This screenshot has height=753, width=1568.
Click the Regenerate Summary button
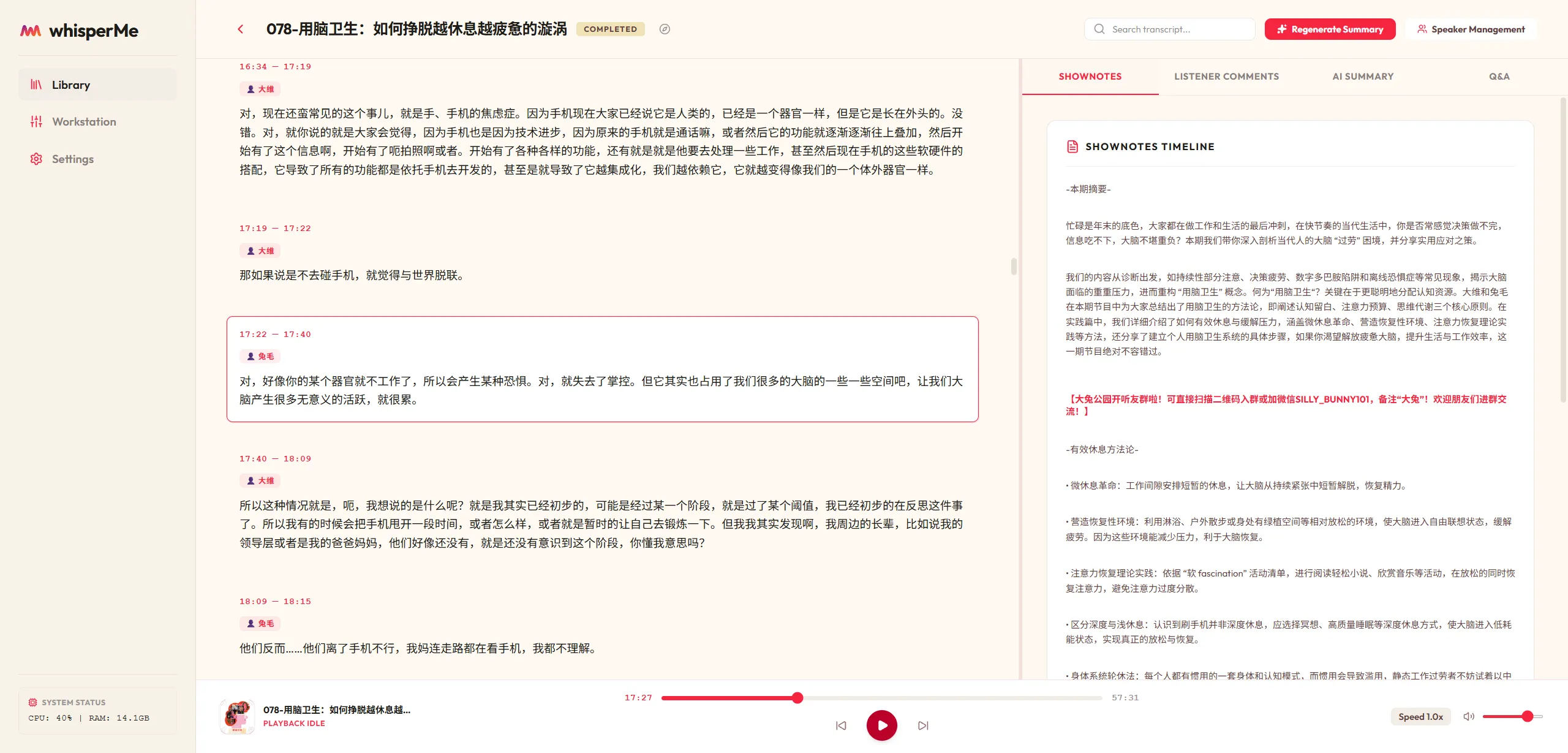point(1330,29)
